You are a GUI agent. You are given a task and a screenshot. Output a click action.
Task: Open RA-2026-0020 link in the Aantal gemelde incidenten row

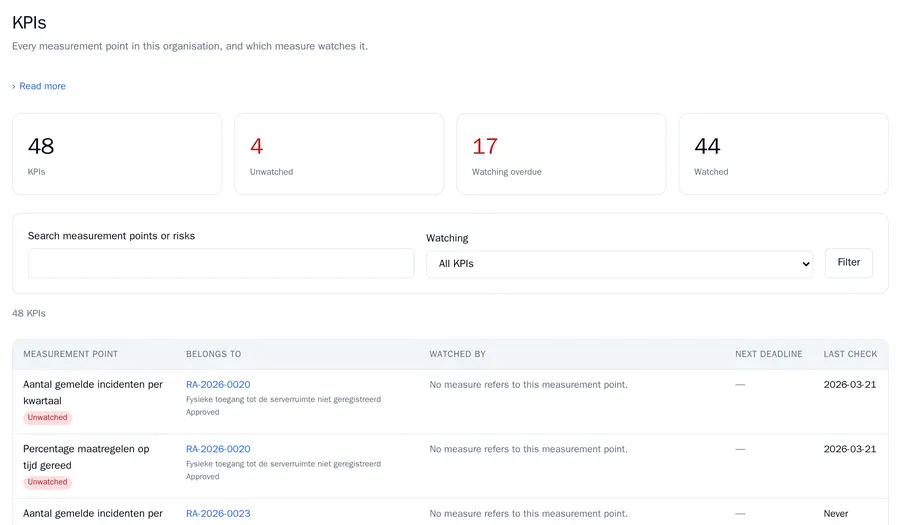[218, 384]
